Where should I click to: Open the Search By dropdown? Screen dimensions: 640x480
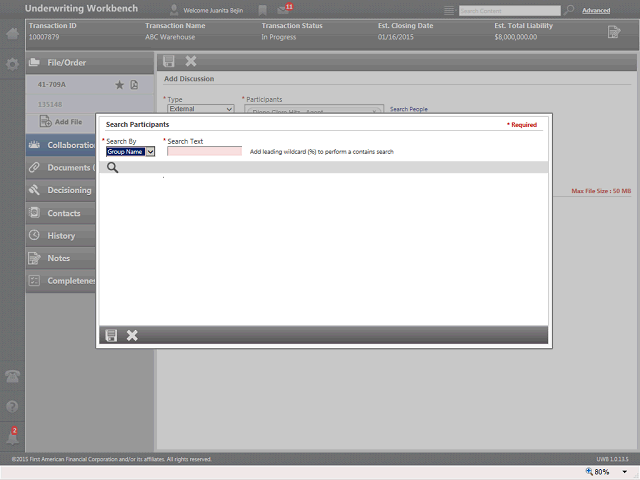coord(130,152)
